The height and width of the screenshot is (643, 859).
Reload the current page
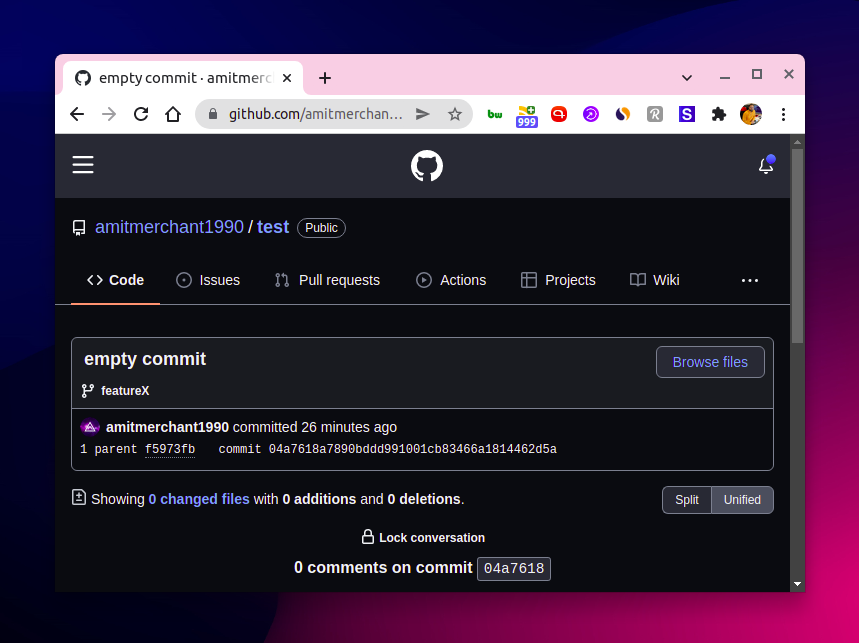[x=141, y=114]
